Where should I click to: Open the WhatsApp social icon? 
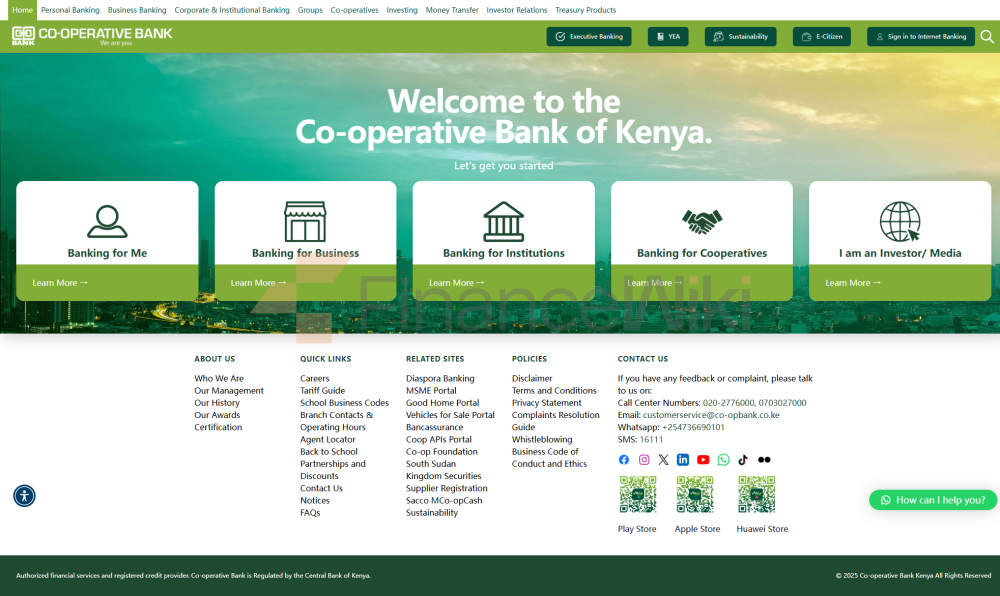click(723, 460)
